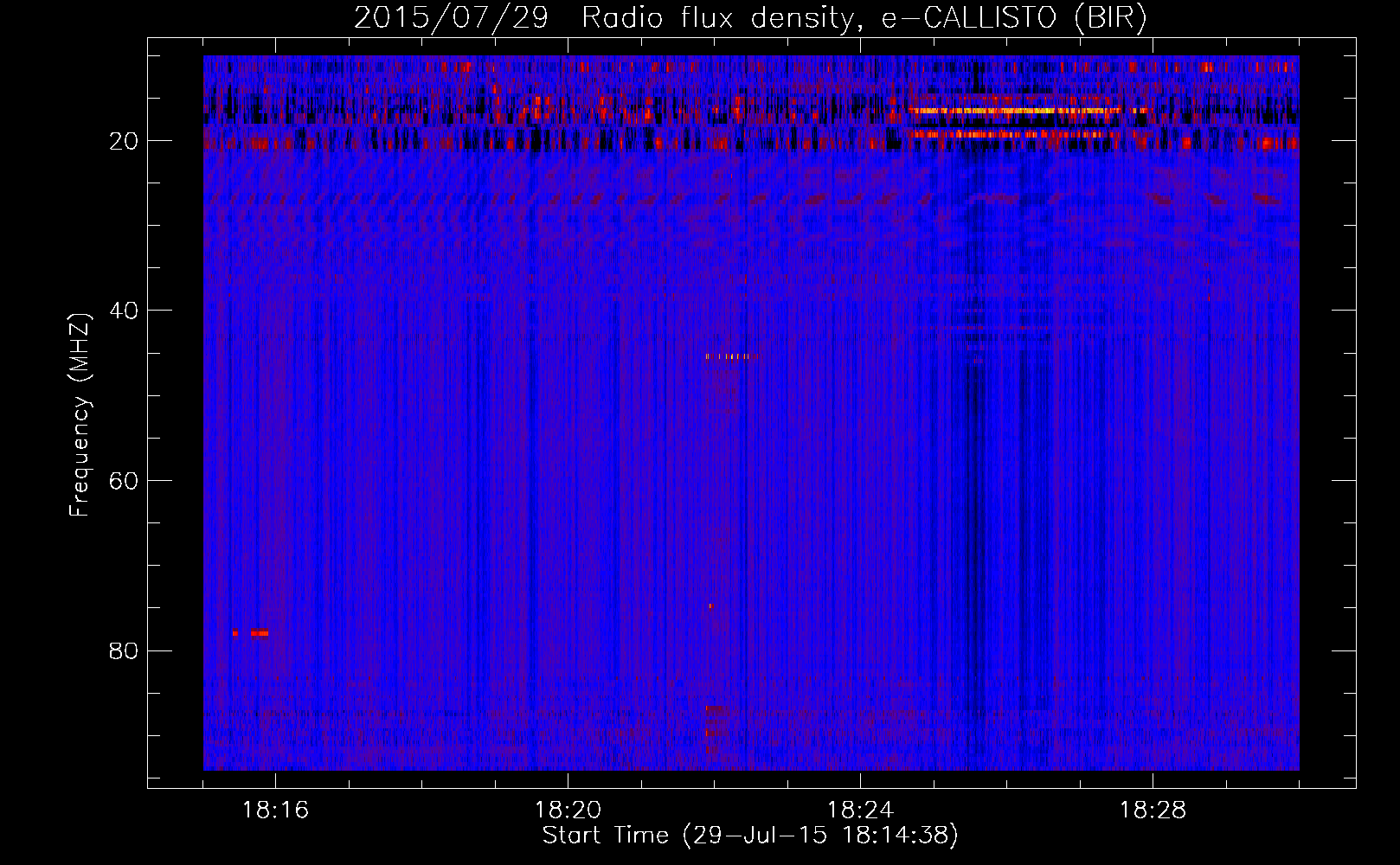Click the 18:16 time tick label
The width and height of the screenshot is (1400, 865).
tap(275, 811)
